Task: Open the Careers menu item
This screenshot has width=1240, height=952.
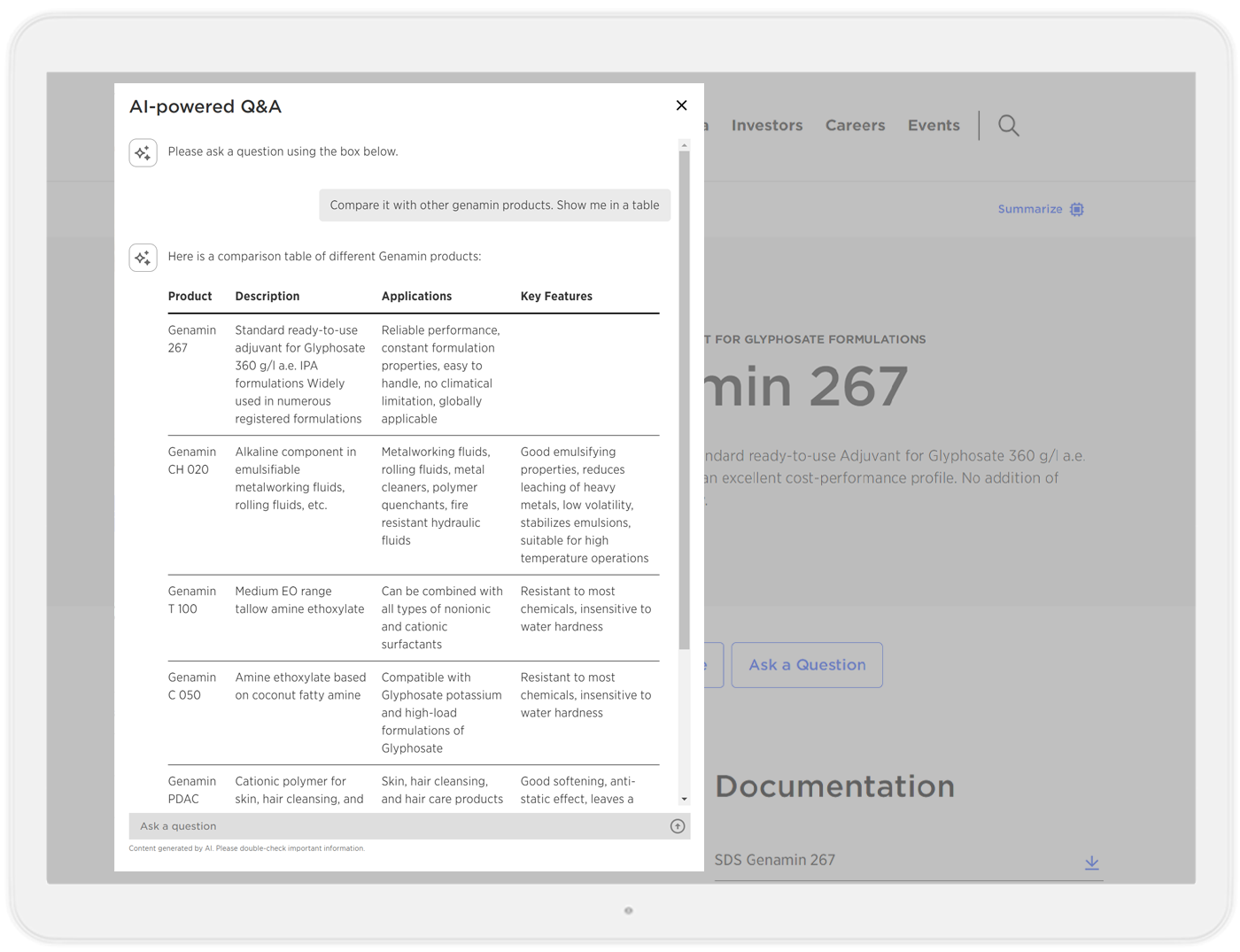Action: pos(856,126)
